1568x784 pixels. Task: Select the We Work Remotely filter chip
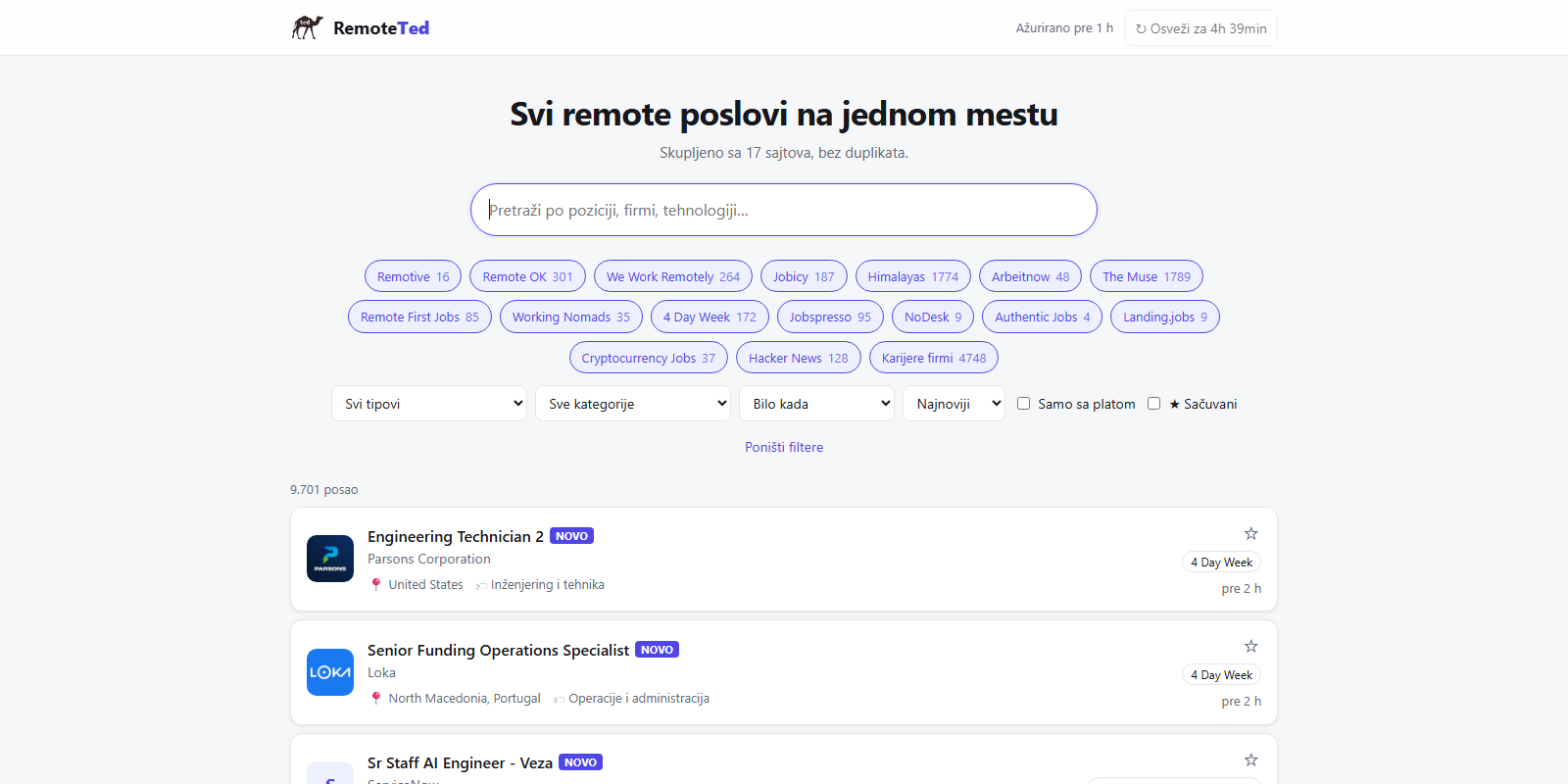[x=673, y=276]
